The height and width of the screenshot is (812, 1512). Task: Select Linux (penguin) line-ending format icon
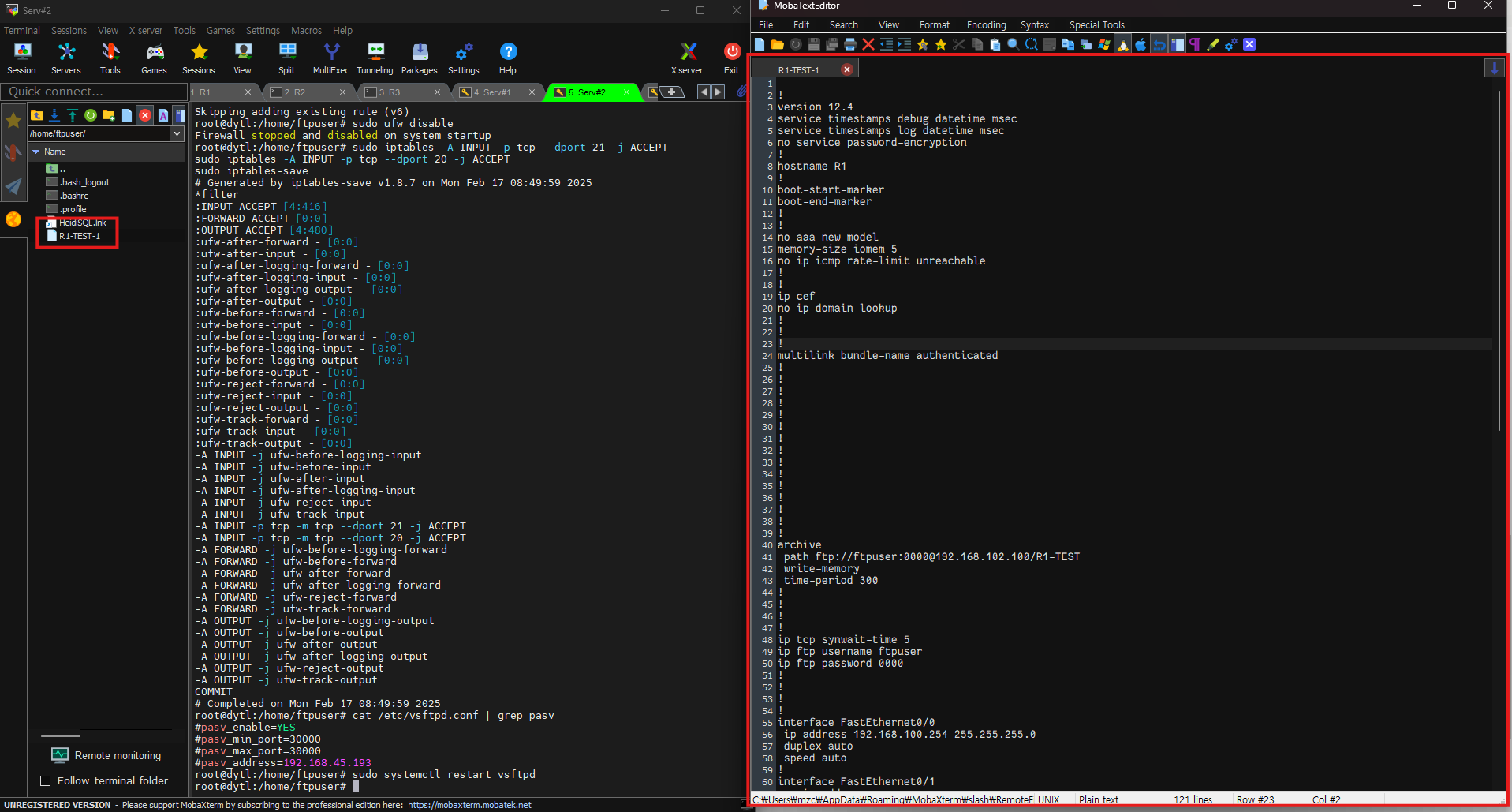click(x=1122, y=44)
